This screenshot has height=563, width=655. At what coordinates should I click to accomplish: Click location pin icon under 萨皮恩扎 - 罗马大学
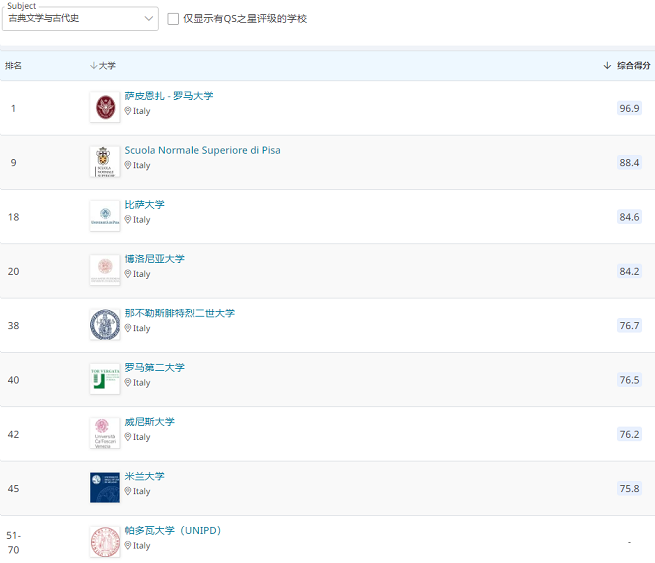click(x=128, y=111)
